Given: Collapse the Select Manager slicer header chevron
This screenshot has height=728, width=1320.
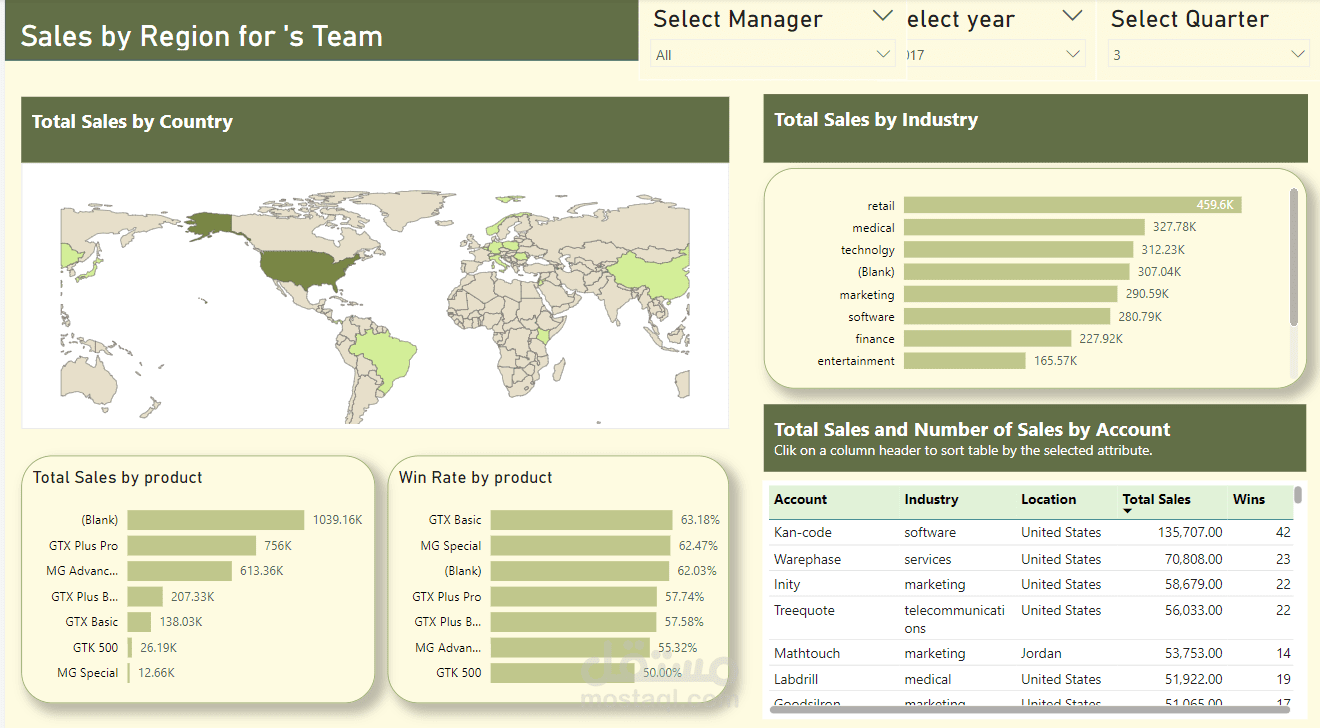Looking at the screenshot, I should tap(883, 16).
